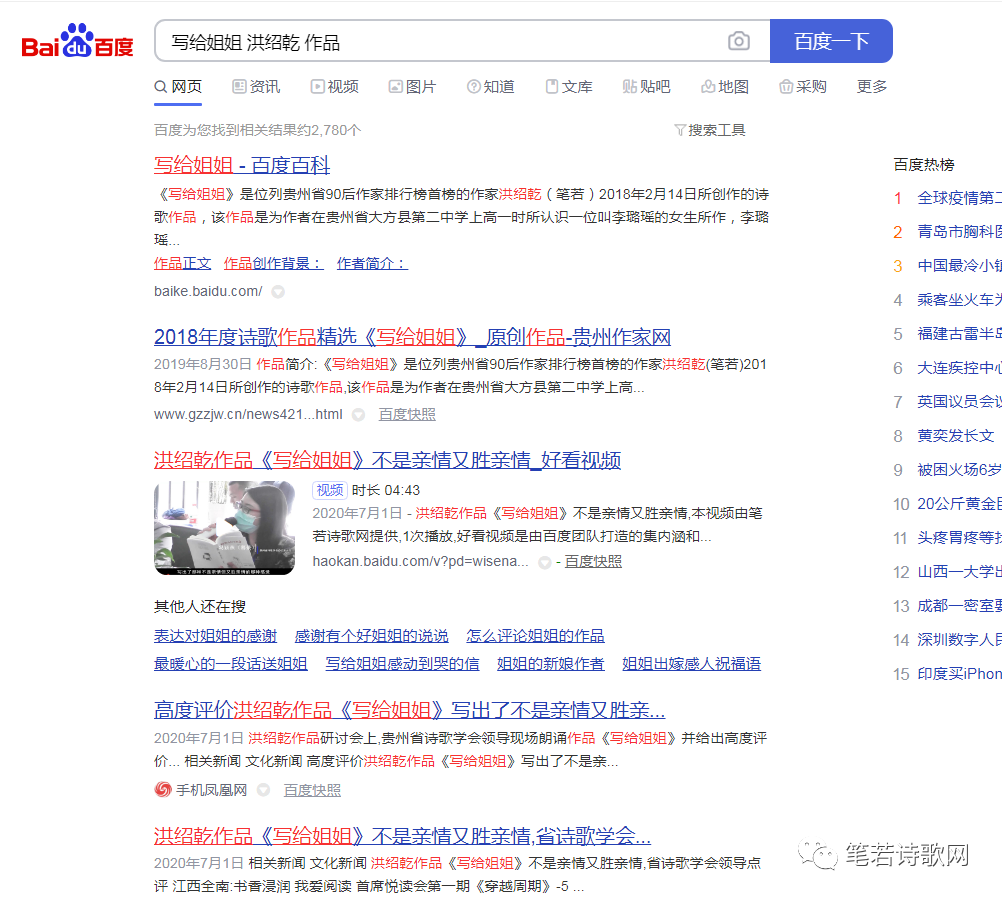This screenshot has height=899, width=1002.
Task: Expand arrow beside www.gzzjw.cn URL
Action: 358,415
